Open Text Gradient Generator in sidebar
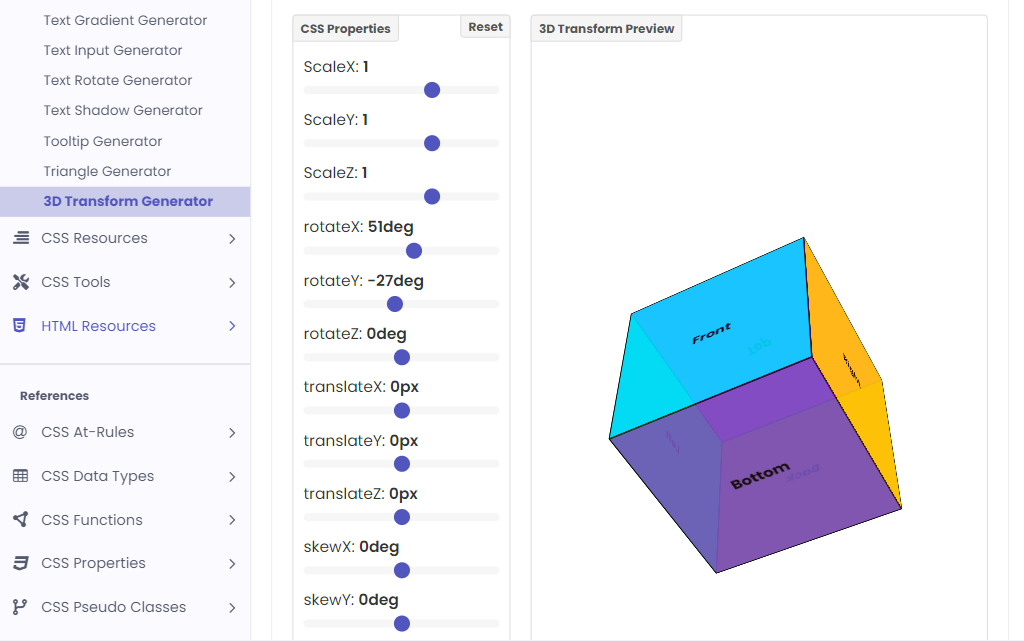This screenshot has width=1024, height=641. (x=125, y=20)
